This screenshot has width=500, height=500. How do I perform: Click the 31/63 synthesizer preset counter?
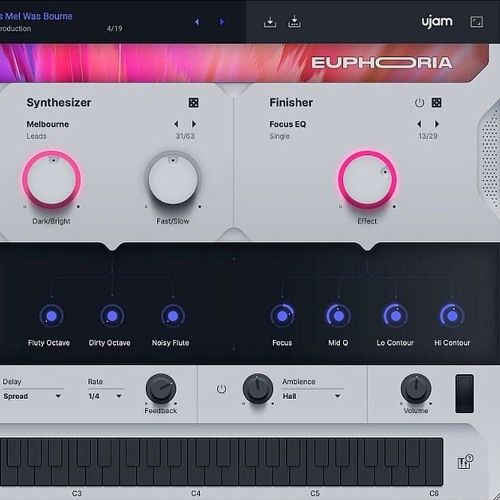click(185, 136)
